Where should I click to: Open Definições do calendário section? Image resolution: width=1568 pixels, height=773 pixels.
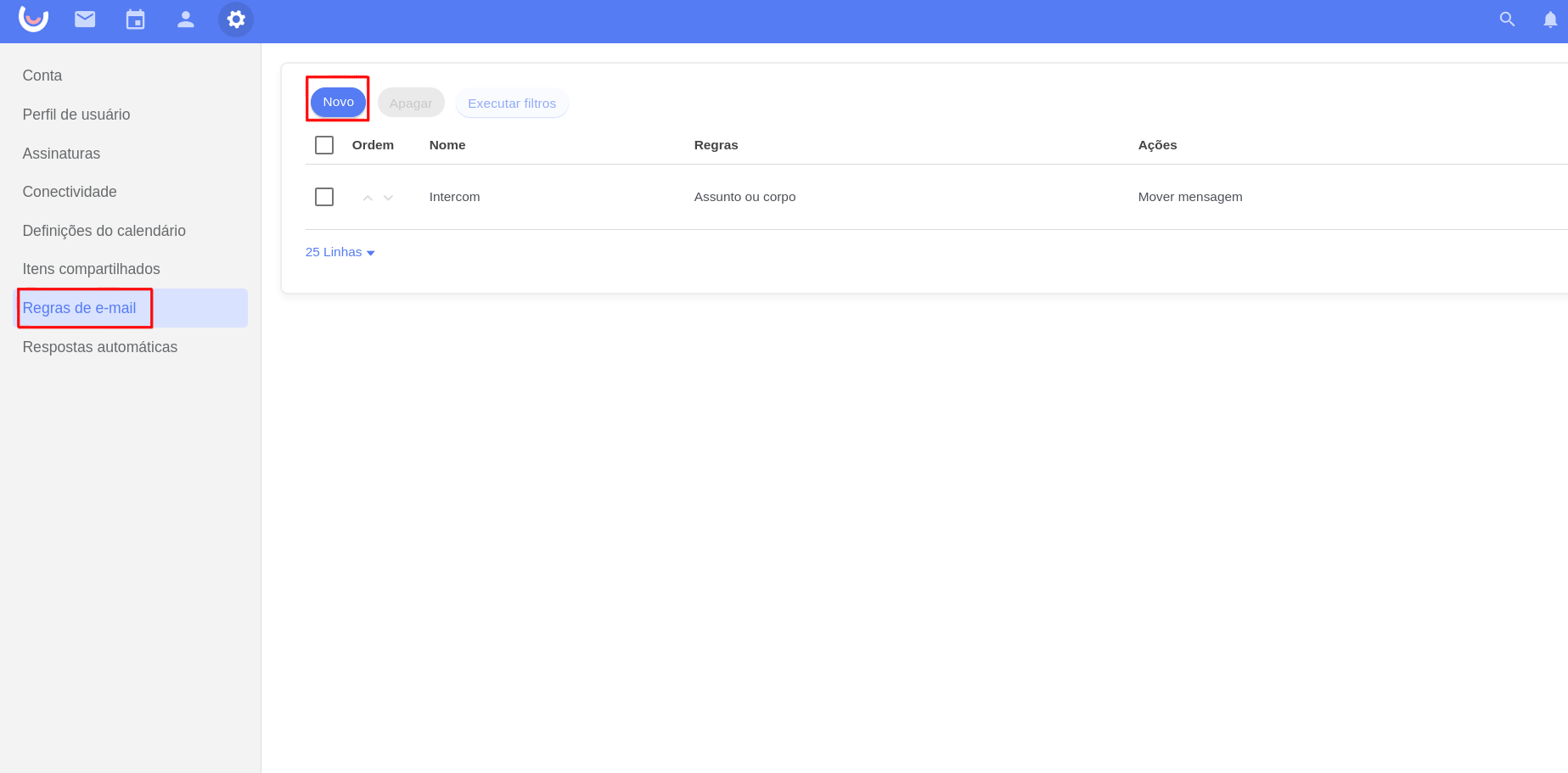click(x=104, y=231)
